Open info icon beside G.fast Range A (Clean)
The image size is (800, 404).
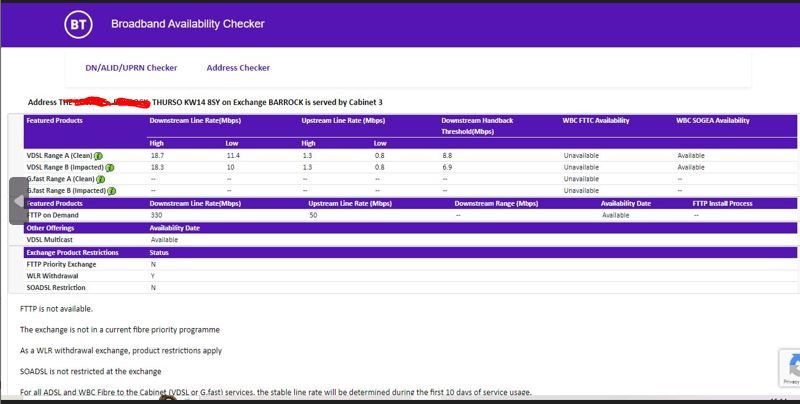pyautogui.click(x=101, y=180)
